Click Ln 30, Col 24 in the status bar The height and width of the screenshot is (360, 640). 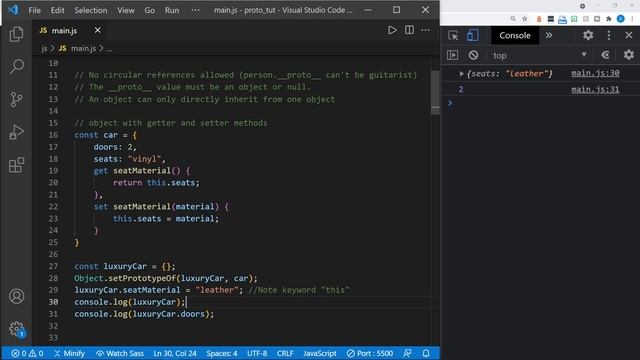point(175,353)
